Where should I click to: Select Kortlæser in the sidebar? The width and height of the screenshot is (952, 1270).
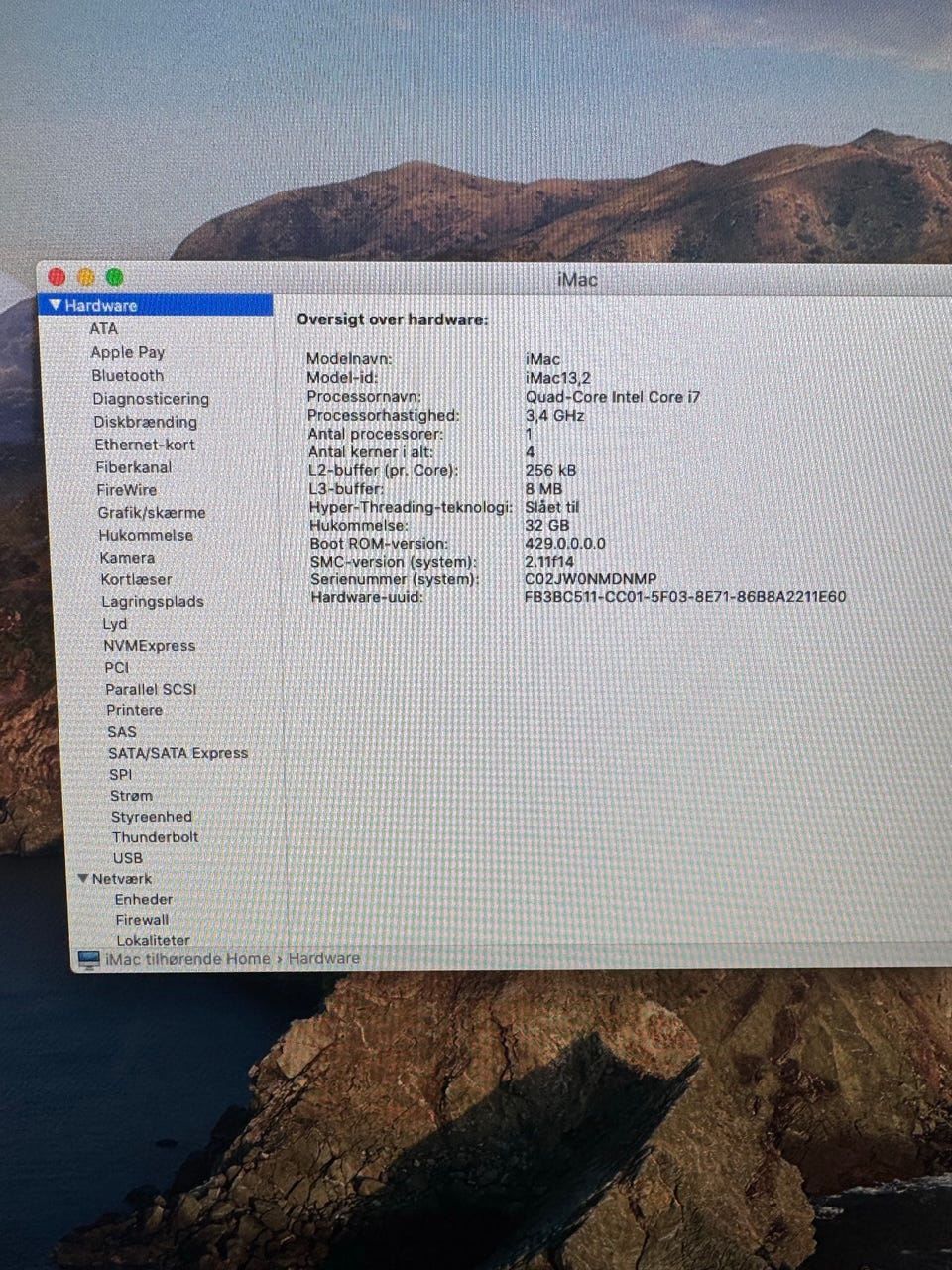[x=137, y=579]
